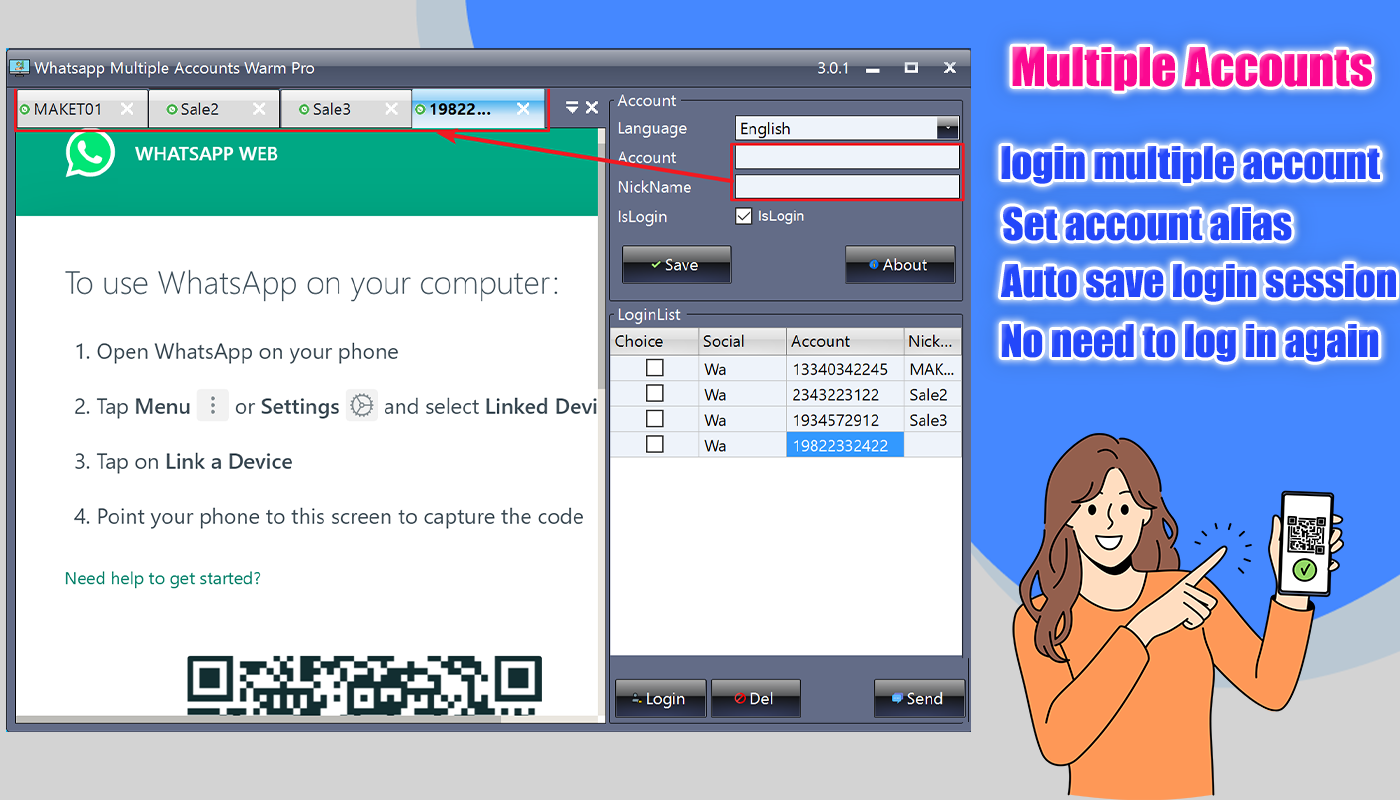The width and height of the screenshot is (1400, 800).
Task: Click the QR code image
Action: pos(365,685)
